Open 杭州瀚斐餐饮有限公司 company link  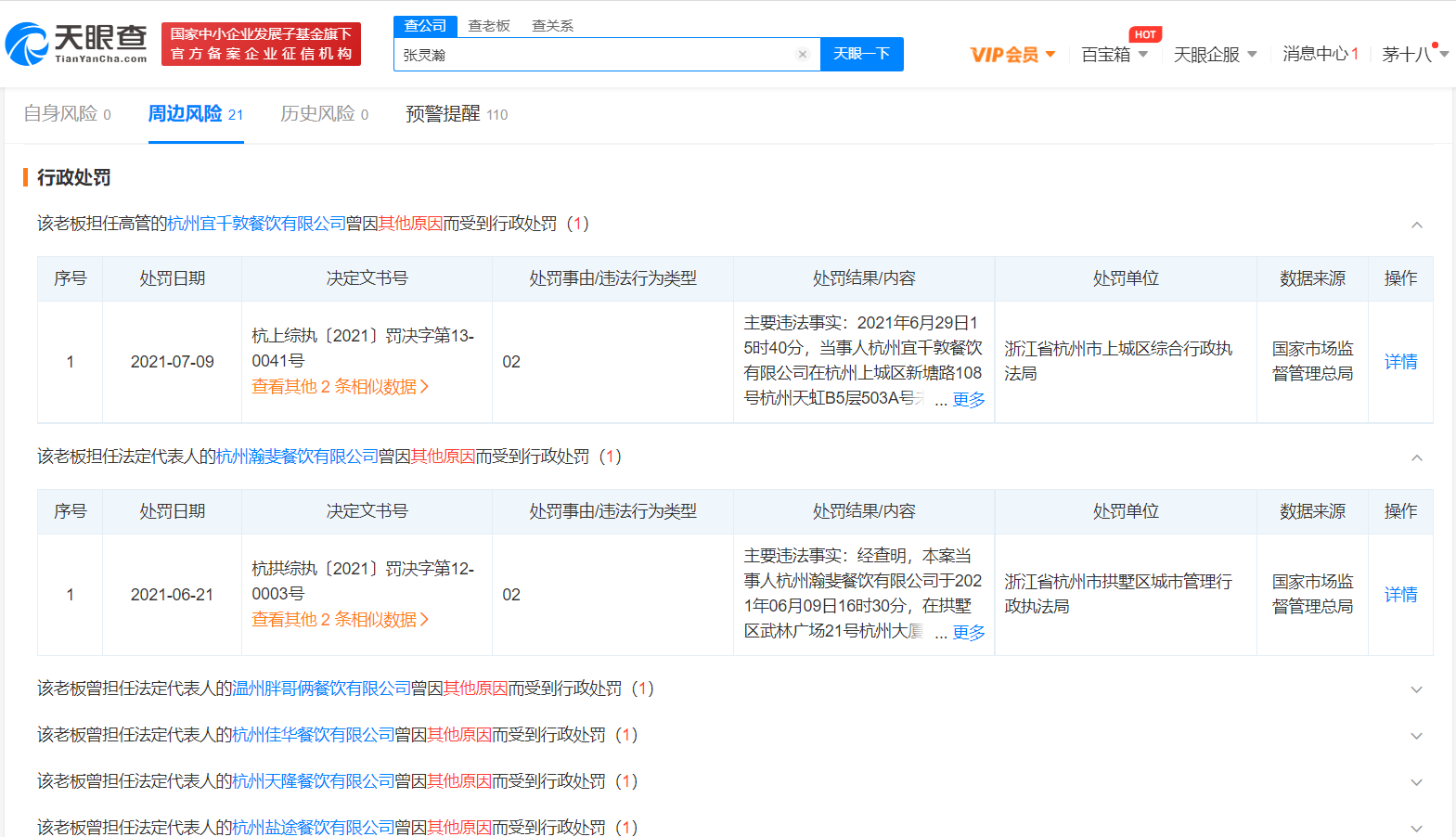click(297, 457)
